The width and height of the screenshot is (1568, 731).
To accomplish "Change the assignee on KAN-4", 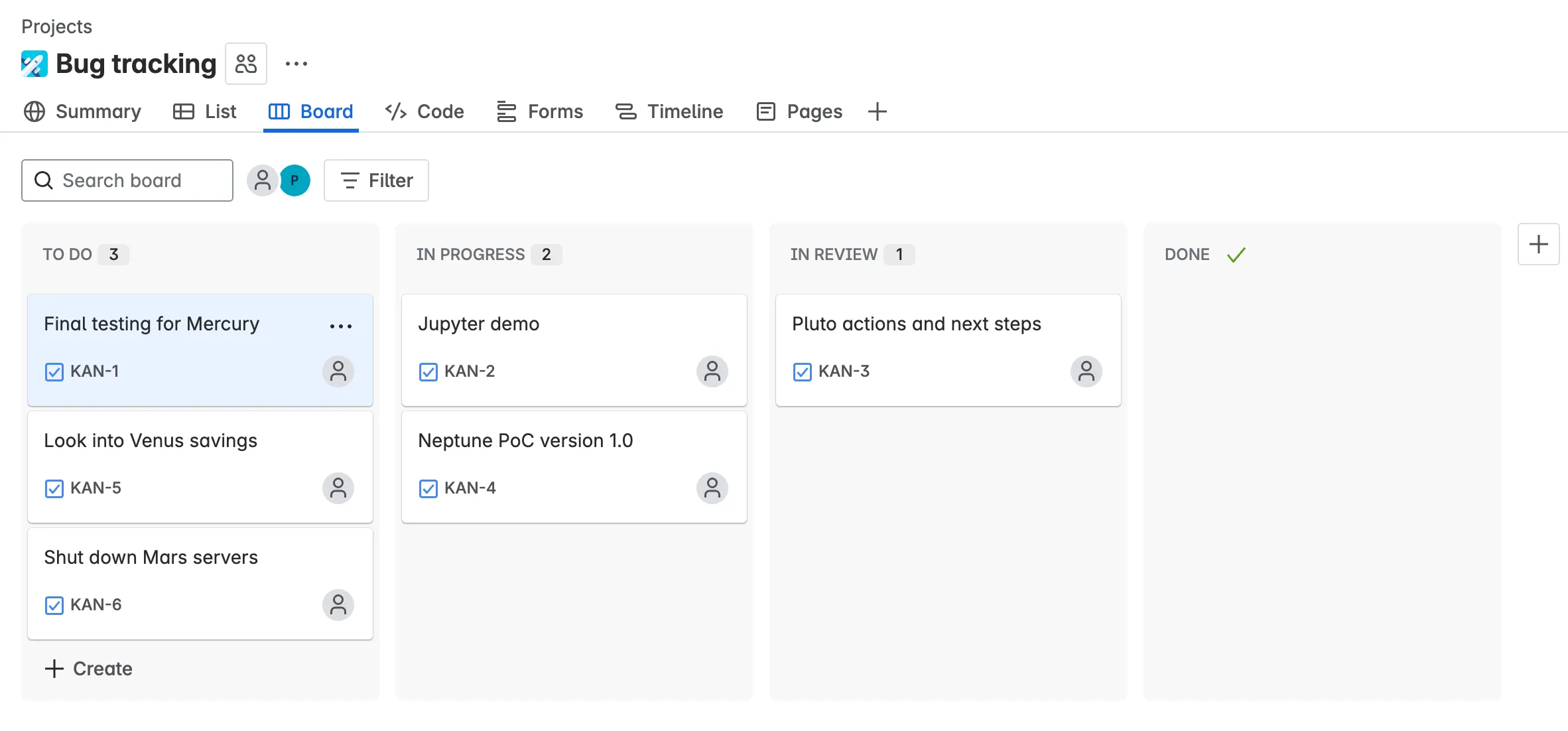I will pos(712,488).
